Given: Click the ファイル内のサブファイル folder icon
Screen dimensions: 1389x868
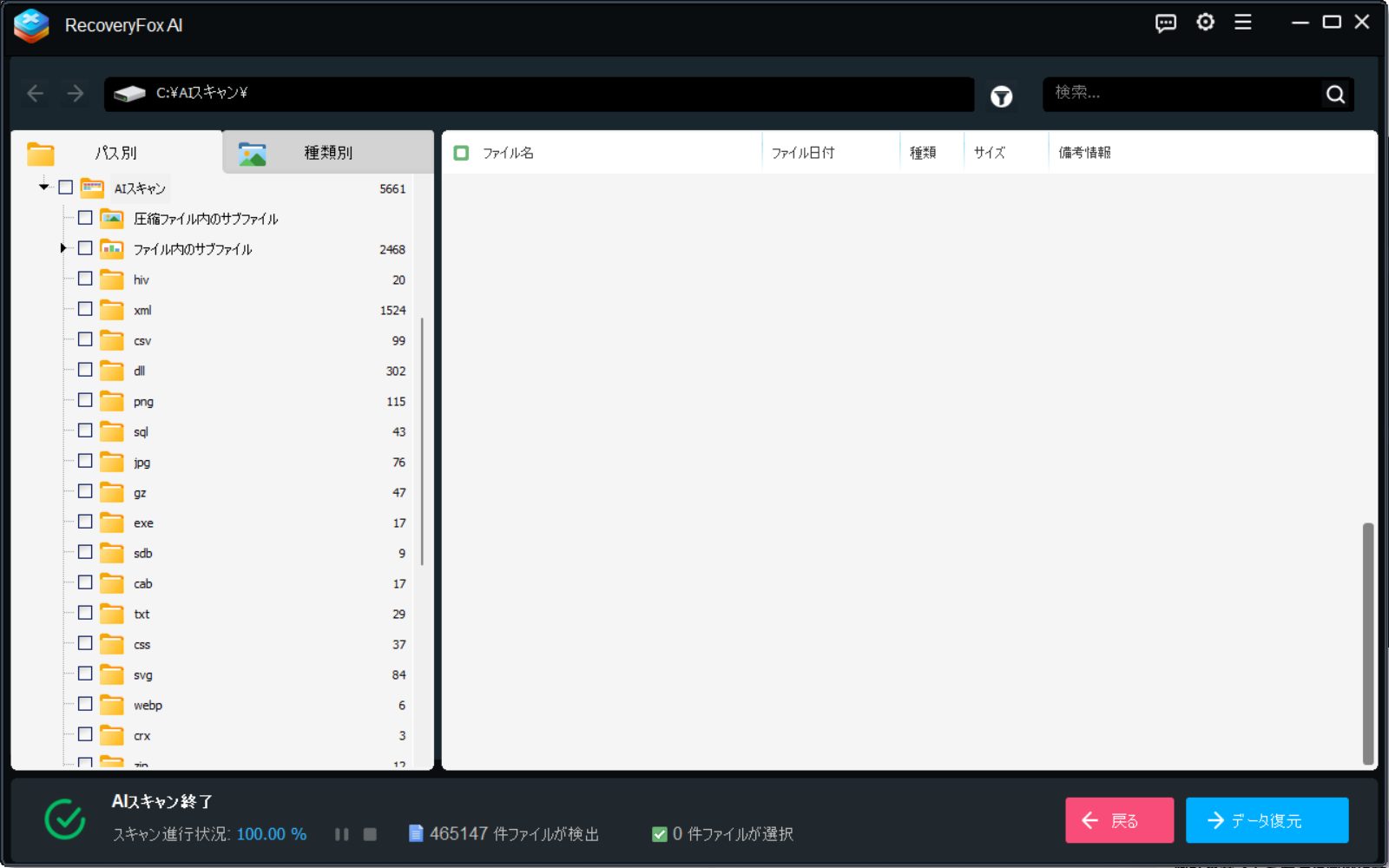Looking at the screenshot, I should 111,248.
